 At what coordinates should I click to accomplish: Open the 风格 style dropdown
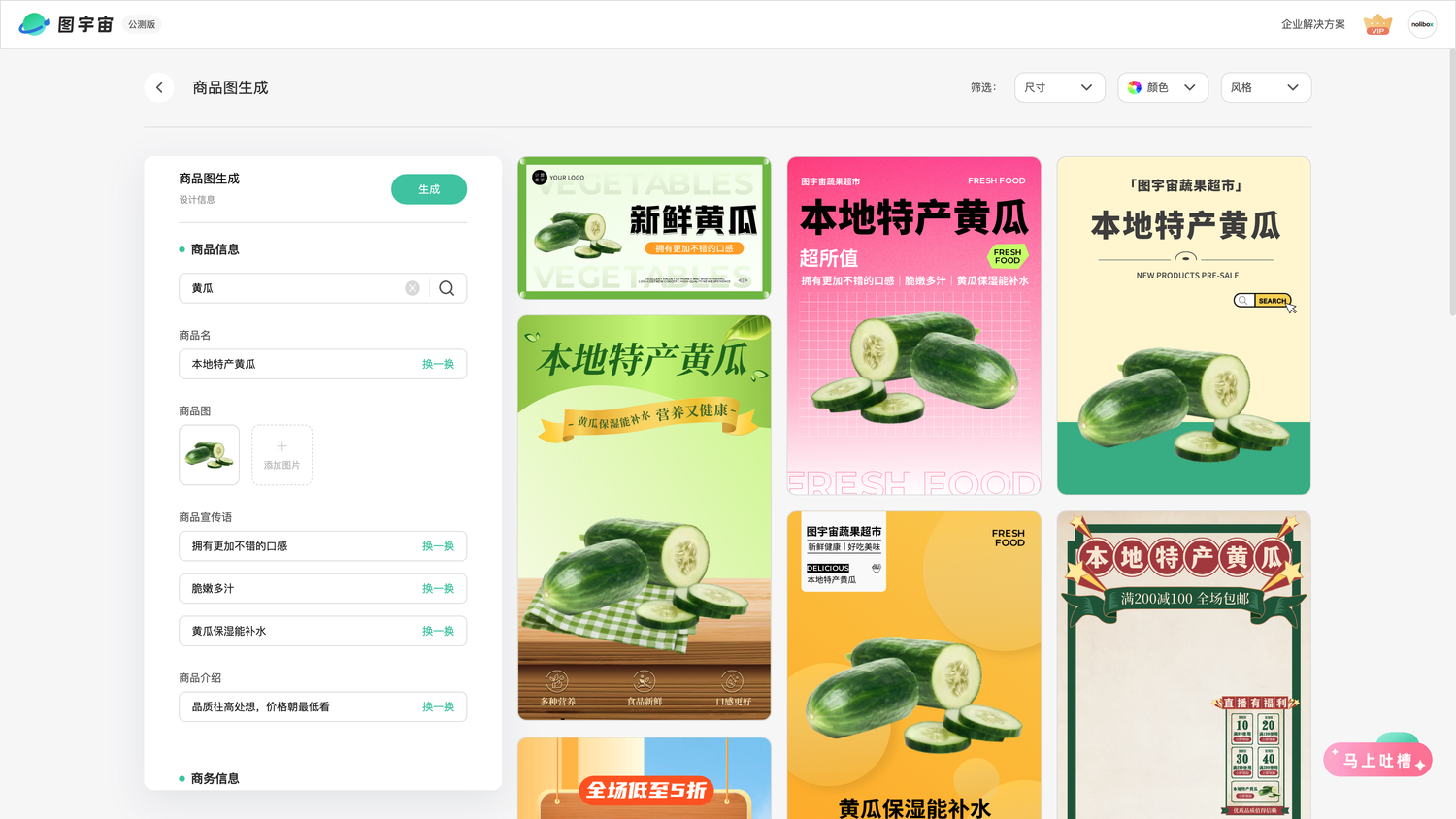coord(1266,87)
